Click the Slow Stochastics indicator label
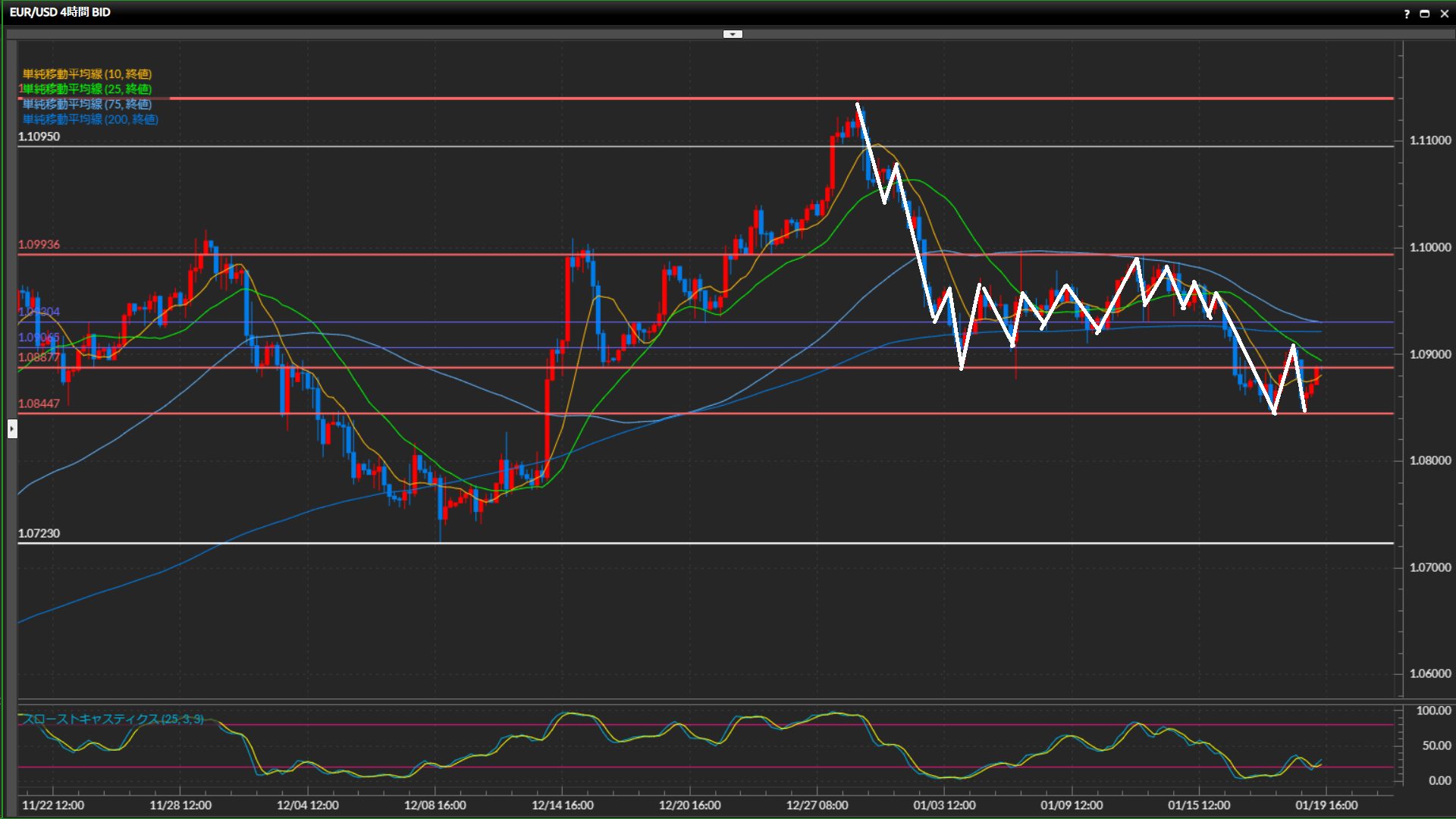The height and width of the screenshot is (819, 1456). pyautogui.click(x=114, y=718)
